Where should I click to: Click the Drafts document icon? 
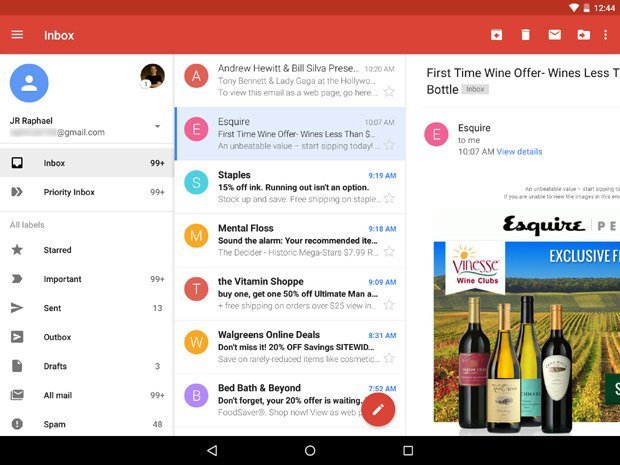[x=17, y=366]
